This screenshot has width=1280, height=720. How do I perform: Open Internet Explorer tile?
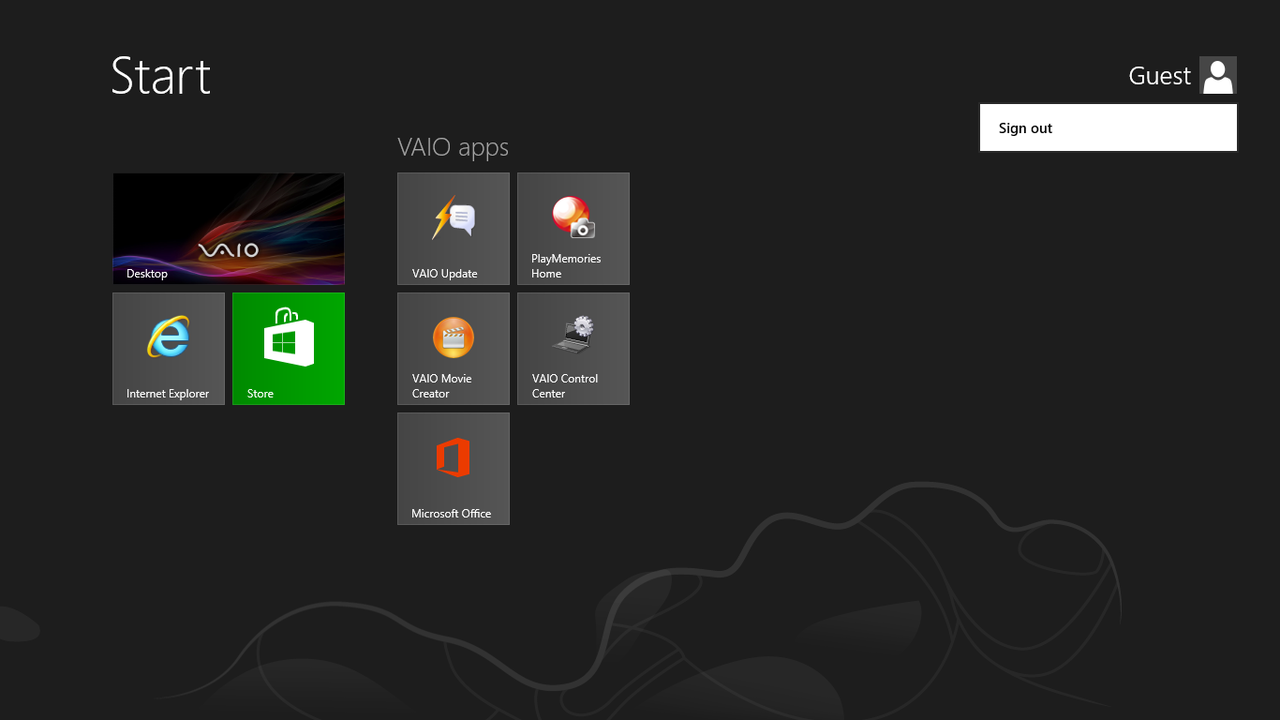click(x=169, y=349)
